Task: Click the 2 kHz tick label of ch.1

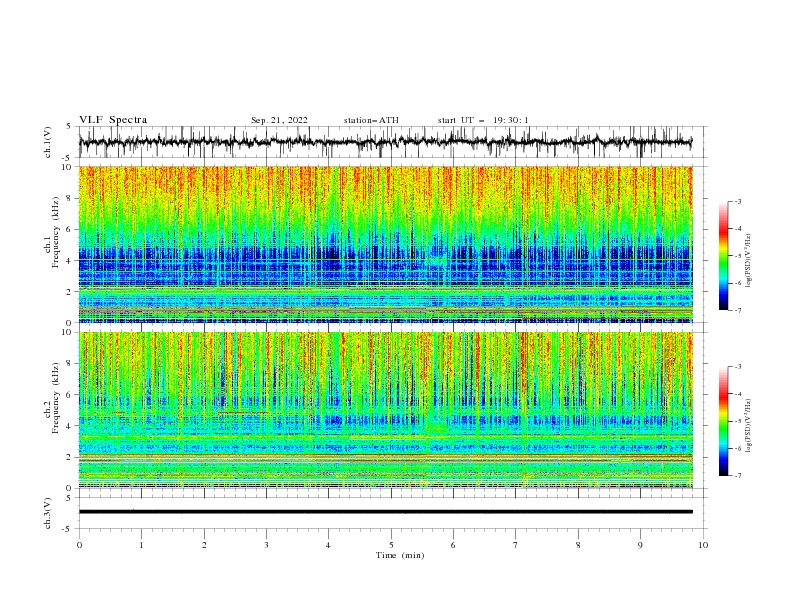Action: click(70, 292)
